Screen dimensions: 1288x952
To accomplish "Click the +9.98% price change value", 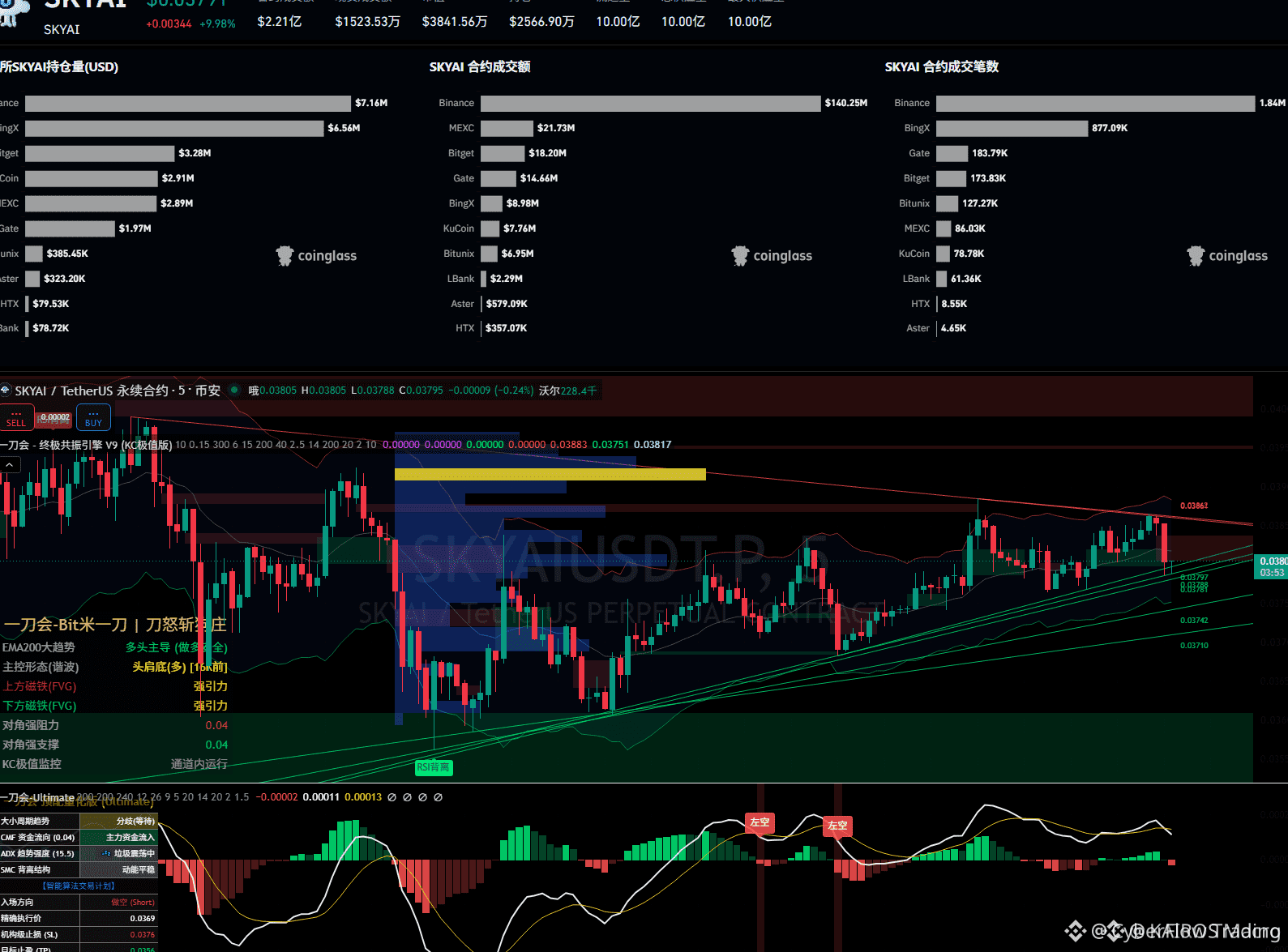I will 217,23.
